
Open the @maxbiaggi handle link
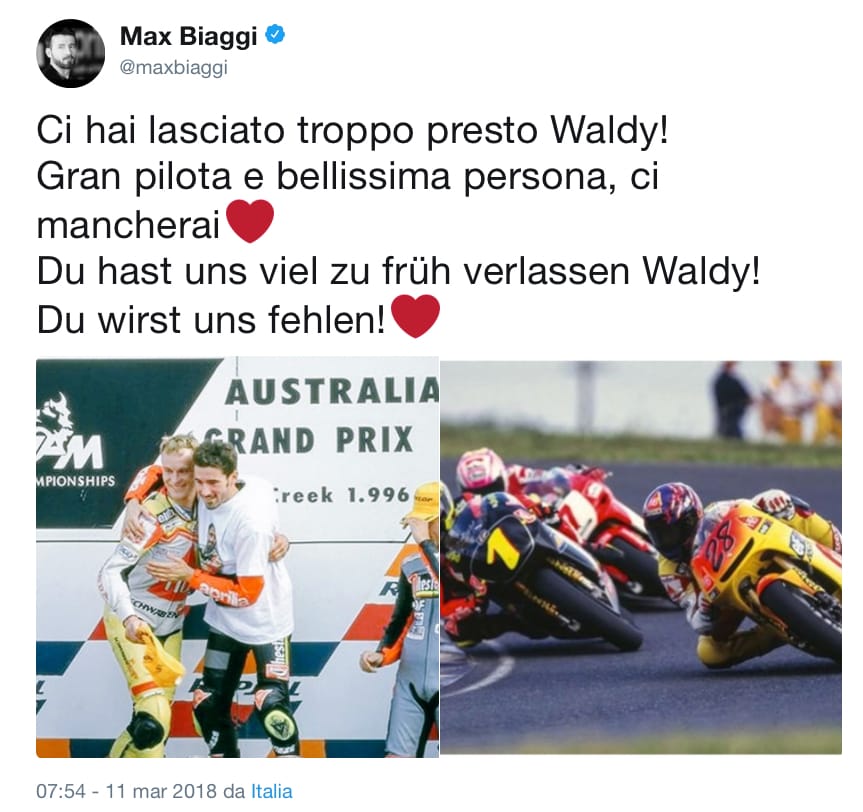[174, 68]
